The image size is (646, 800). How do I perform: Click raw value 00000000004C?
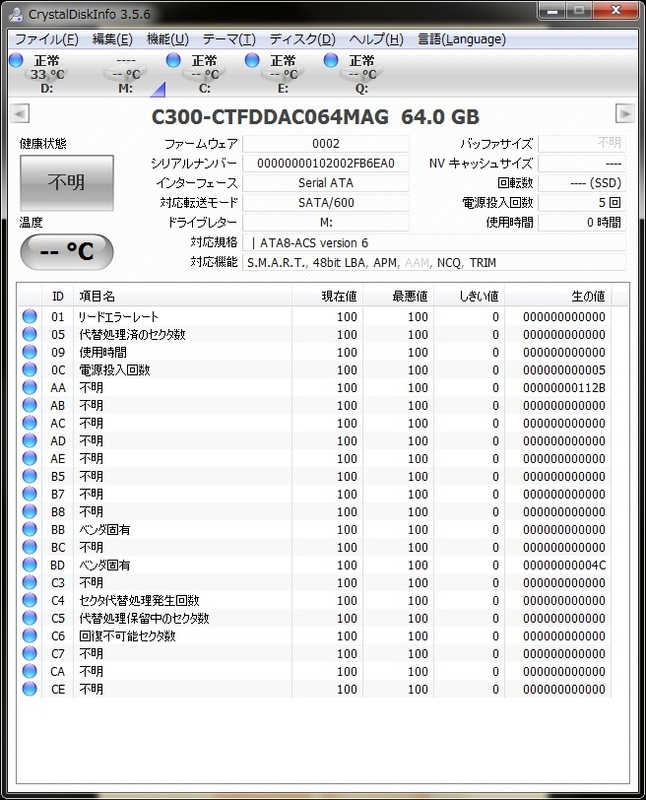(x=564, y=565)
